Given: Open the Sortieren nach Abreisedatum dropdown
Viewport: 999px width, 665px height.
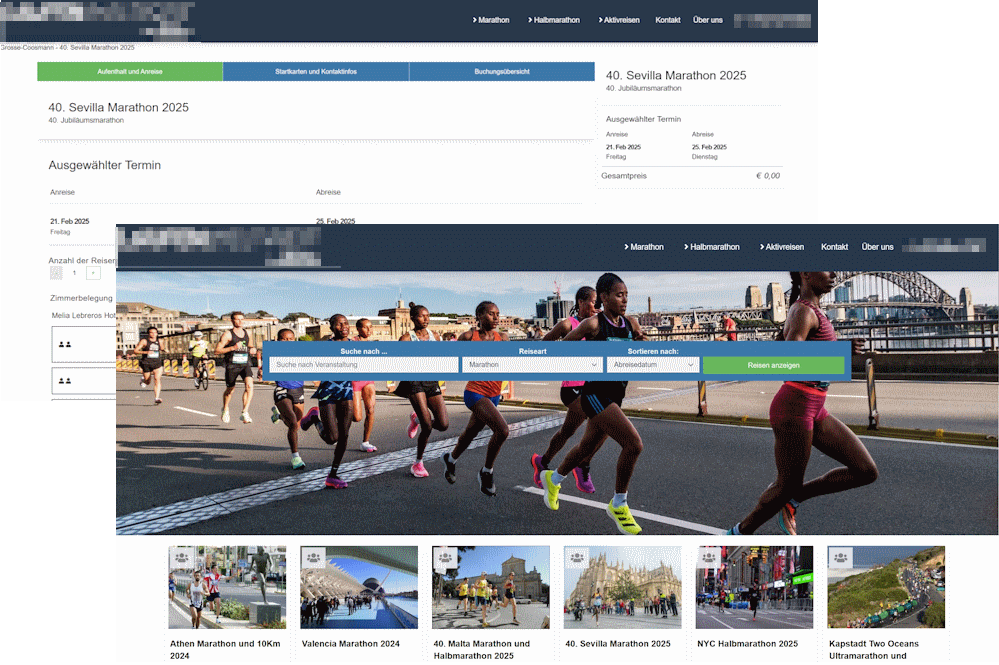Looking at the screenshot, I should pyautogui.click(x=652, y=365).
